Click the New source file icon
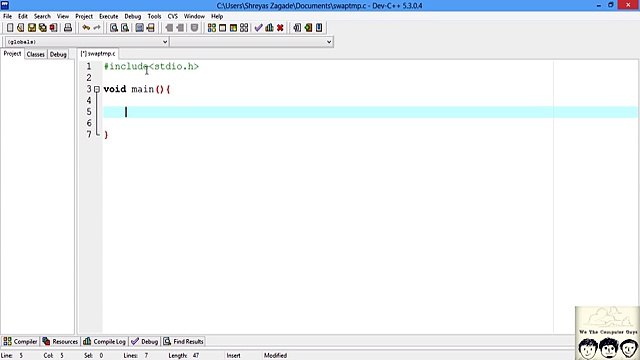The image size is (640, 360). pos(10,28)
